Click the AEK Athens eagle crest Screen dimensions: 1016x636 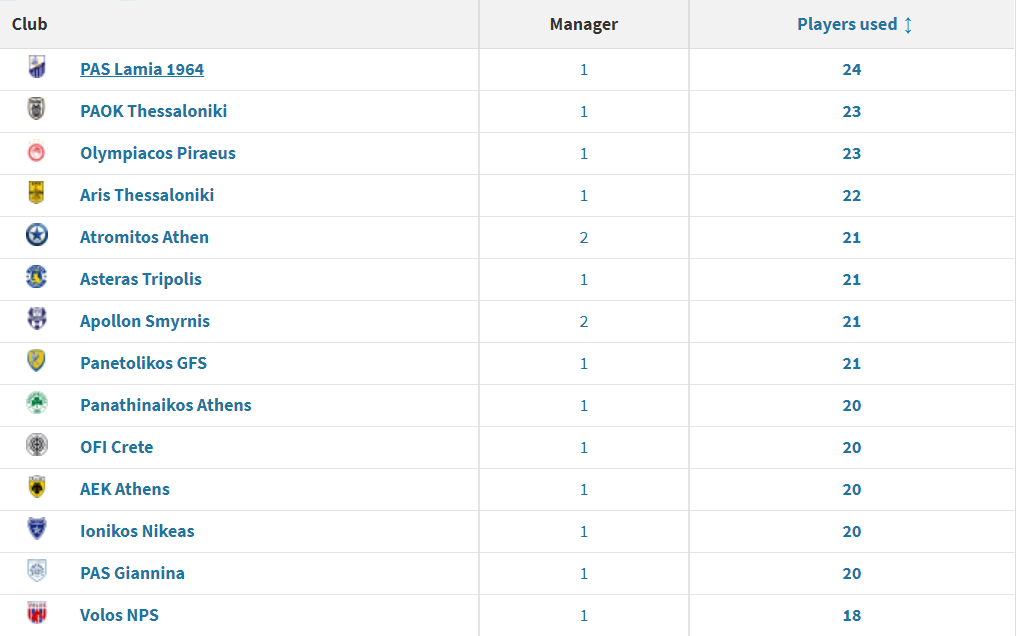(37, 487)
